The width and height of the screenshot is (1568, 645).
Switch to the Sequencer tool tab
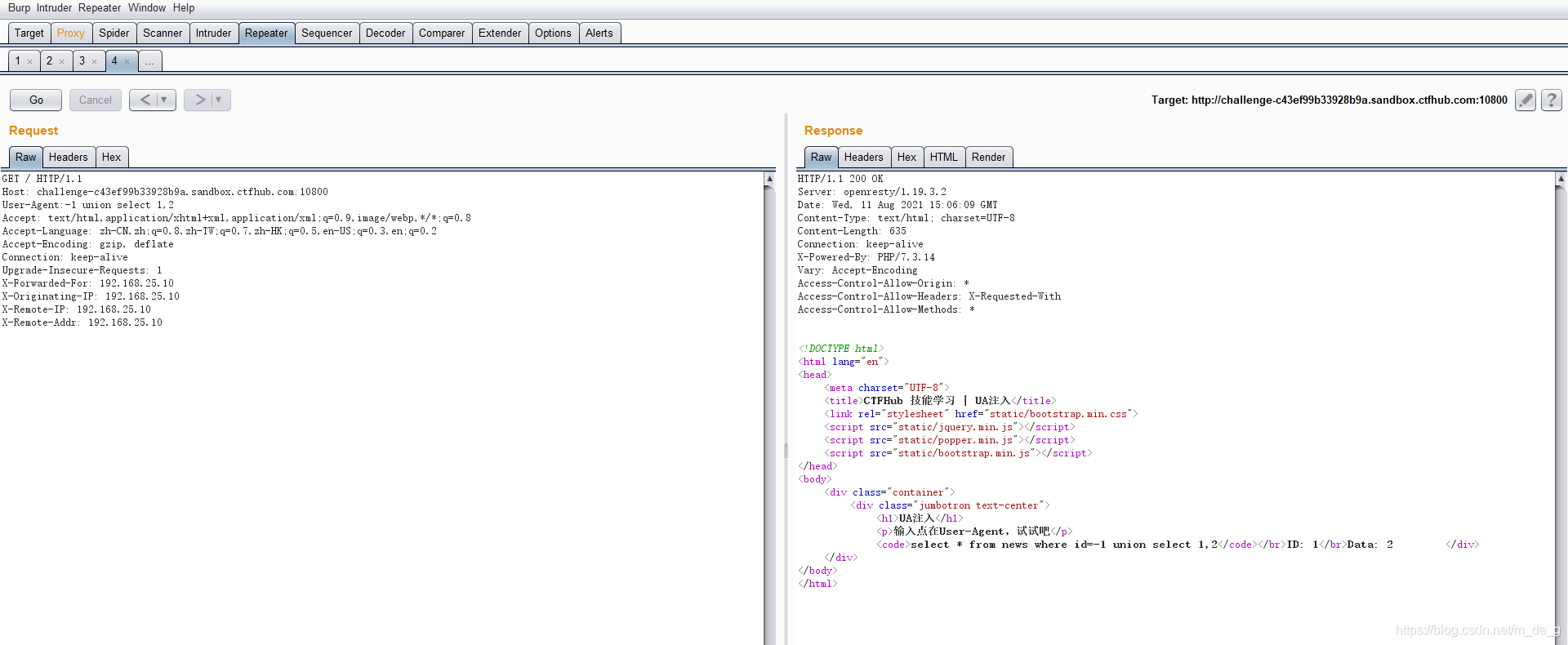click(327, 33)
